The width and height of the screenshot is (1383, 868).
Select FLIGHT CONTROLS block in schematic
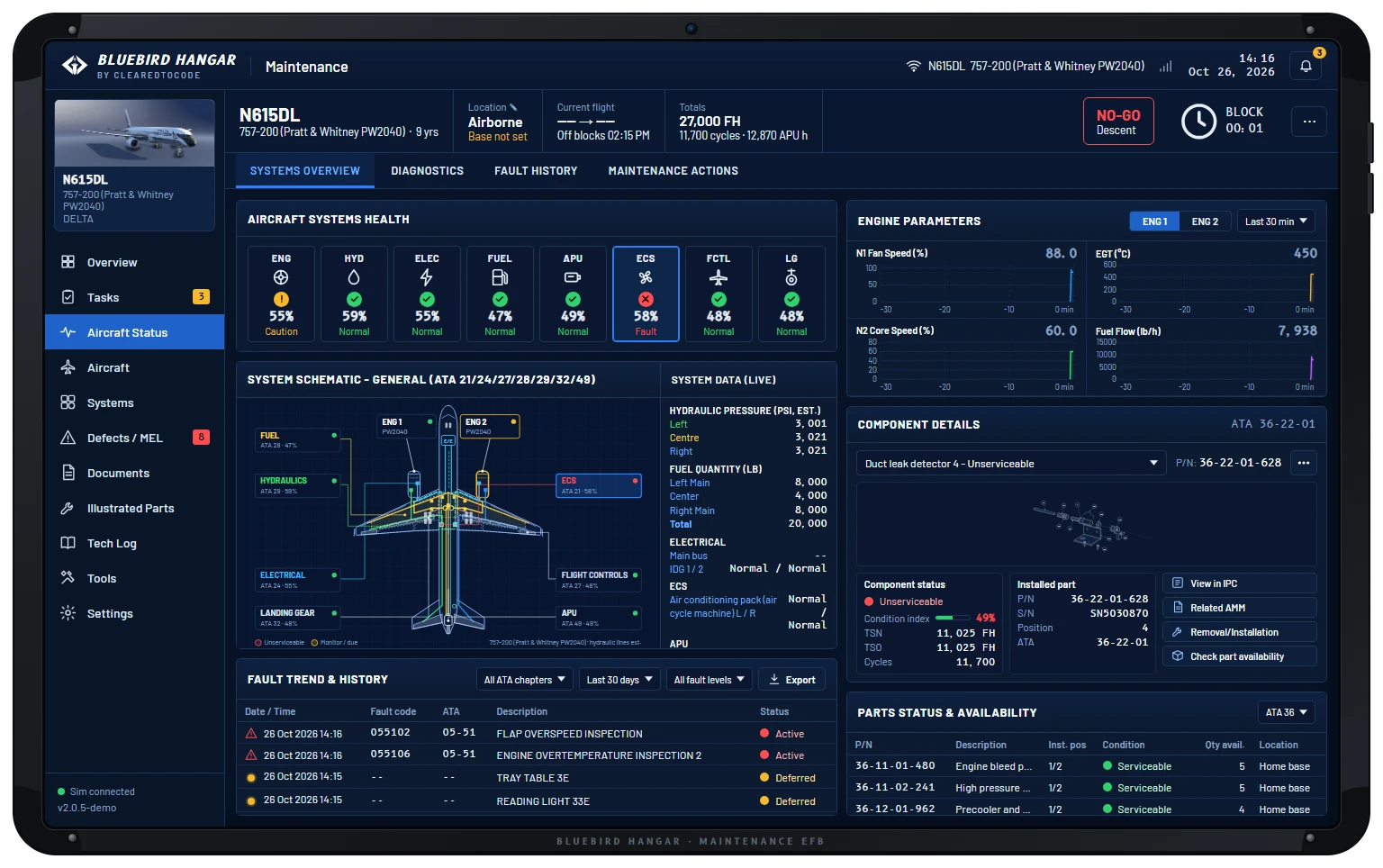(x=599, y=580)
